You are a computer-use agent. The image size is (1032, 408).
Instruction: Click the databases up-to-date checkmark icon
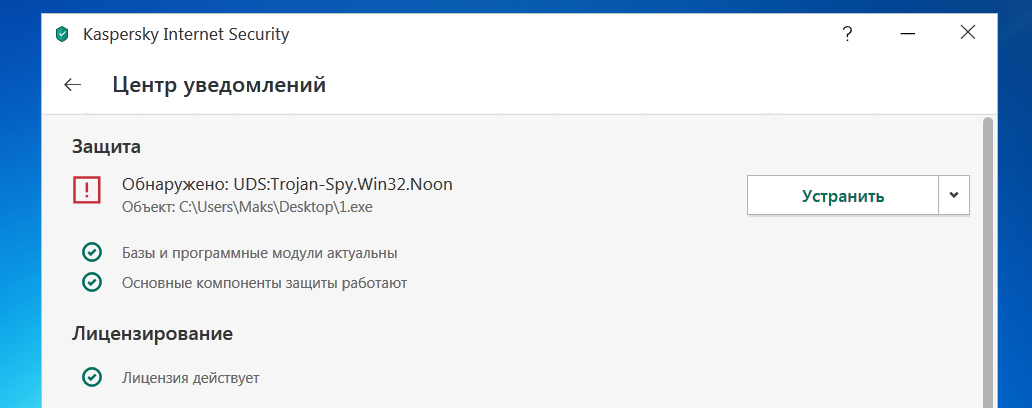[x=91, y=252]
